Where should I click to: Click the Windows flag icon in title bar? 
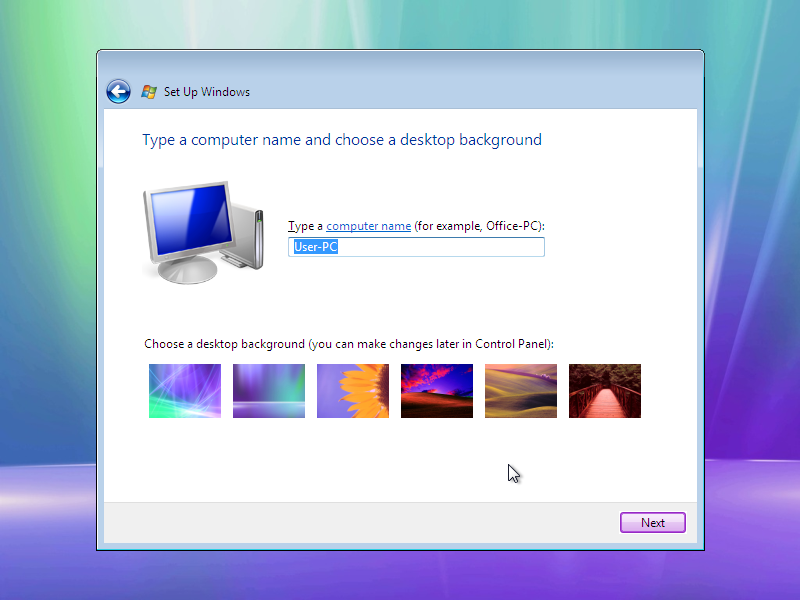pos(148,91)
